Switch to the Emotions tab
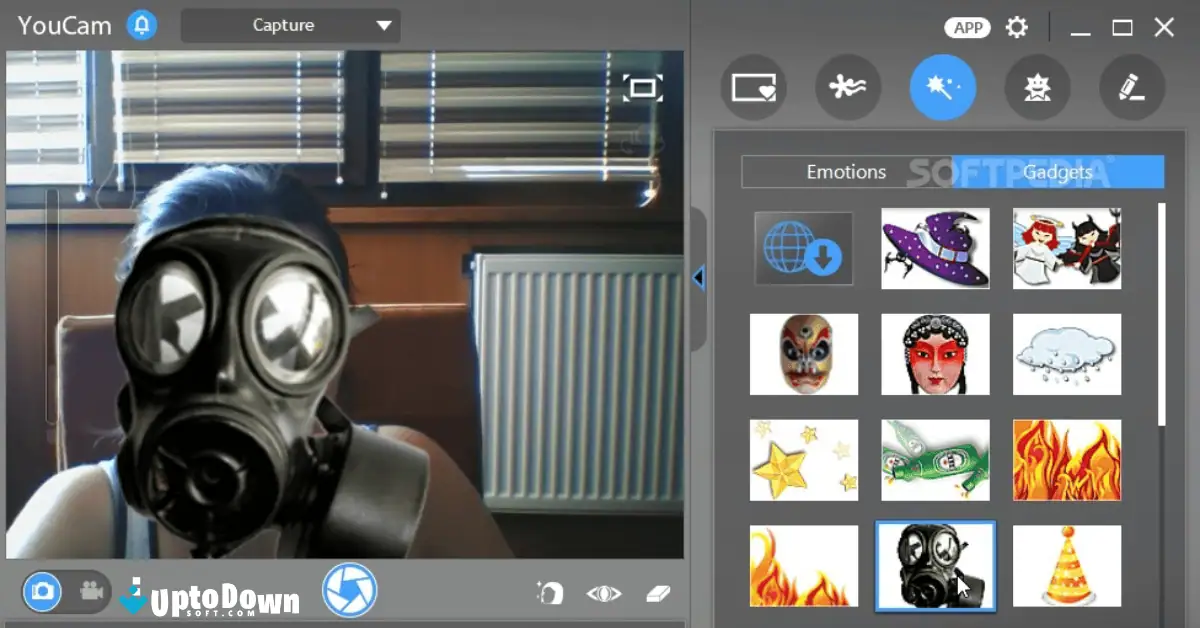 (847, 172)
